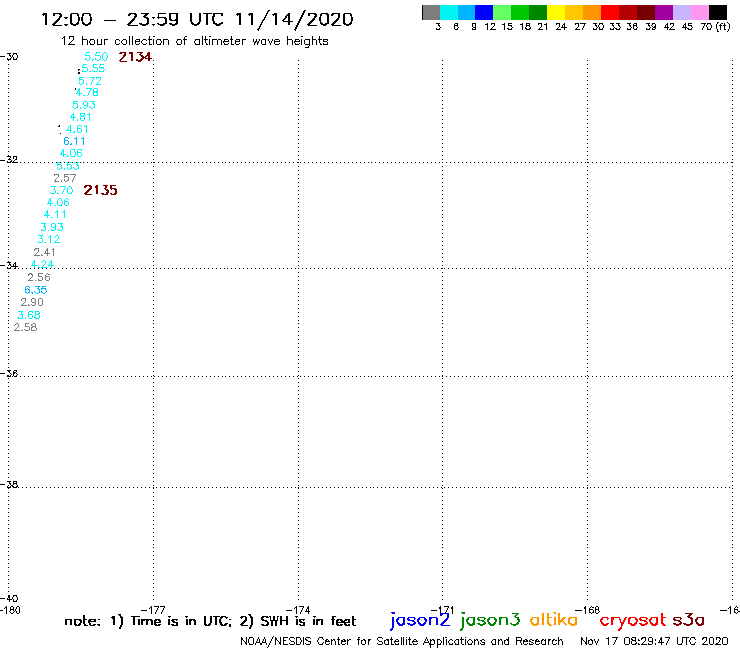
Task: Click the -180 longitude axis label
Action: (10, 610)
